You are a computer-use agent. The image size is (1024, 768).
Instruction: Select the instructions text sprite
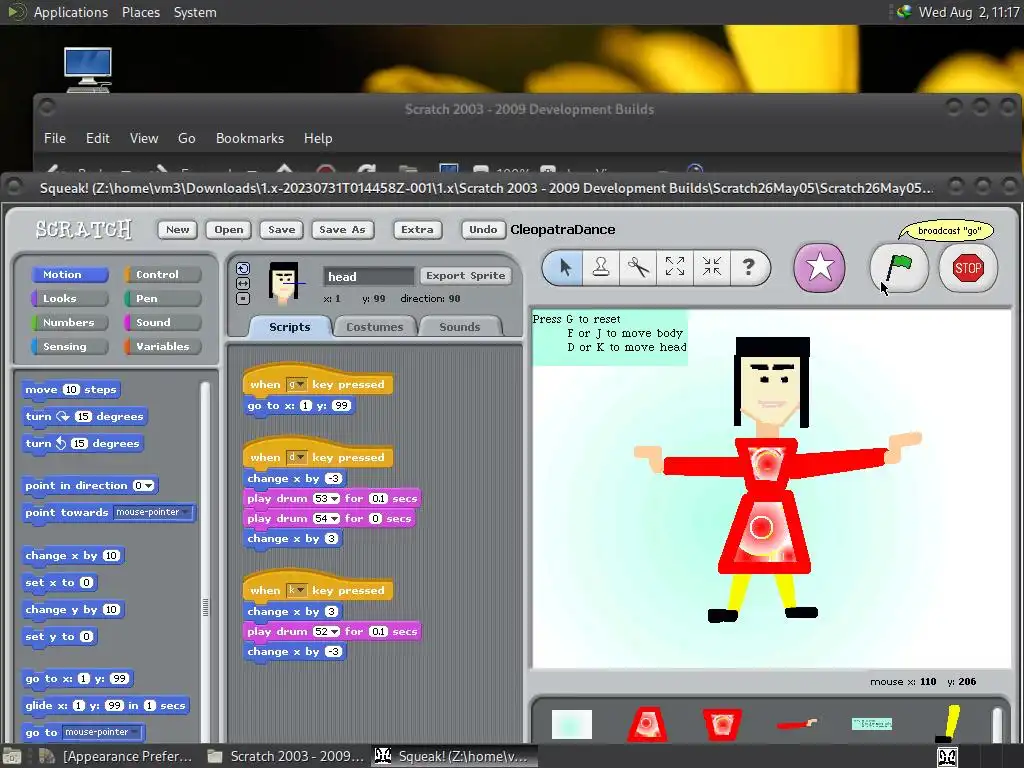(872, 724)
